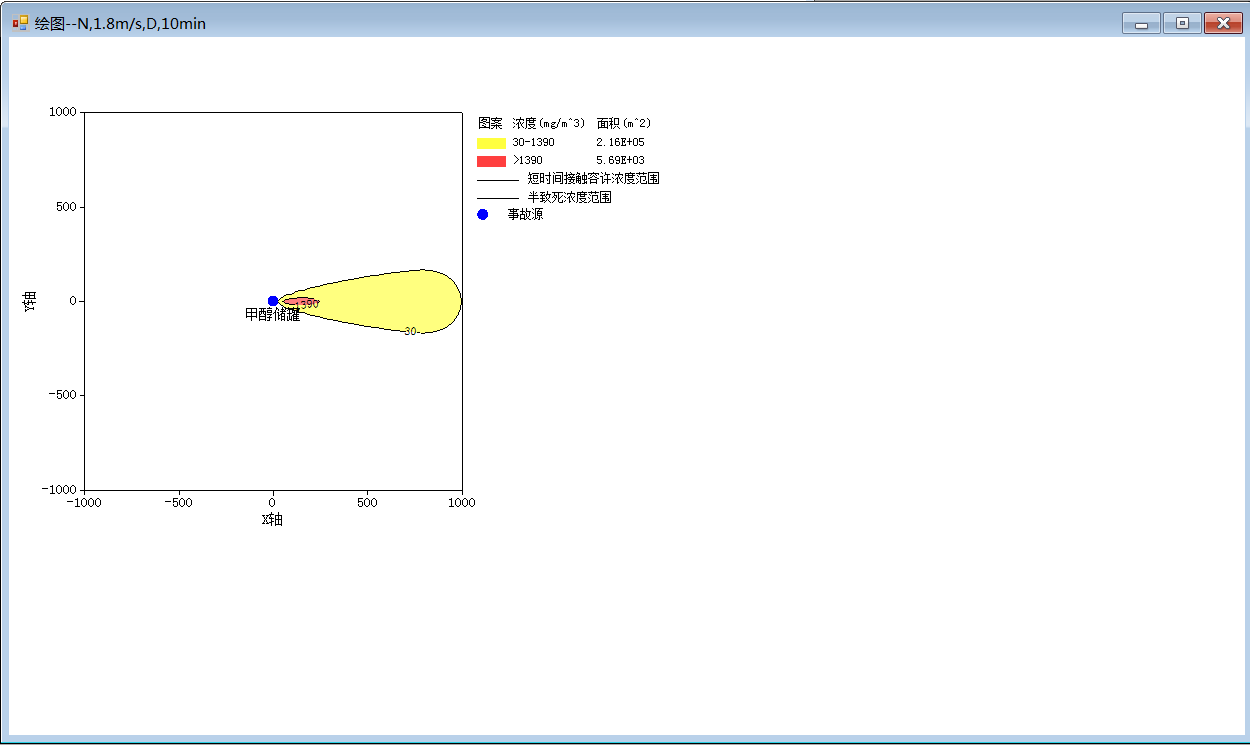Viewport: 1250px width, 745px height.
Task: Click legend text 事故源
Action: click(525, 215)
